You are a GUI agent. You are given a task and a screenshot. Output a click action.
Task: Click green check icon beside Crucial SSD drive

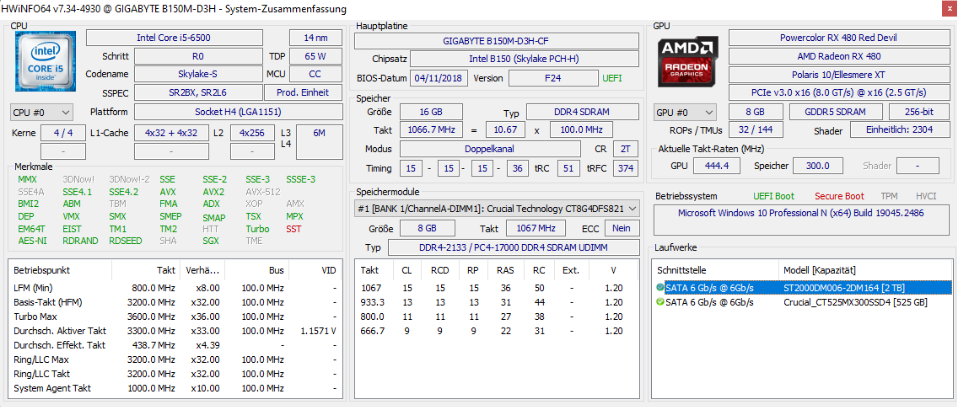(x=660, y=302)
